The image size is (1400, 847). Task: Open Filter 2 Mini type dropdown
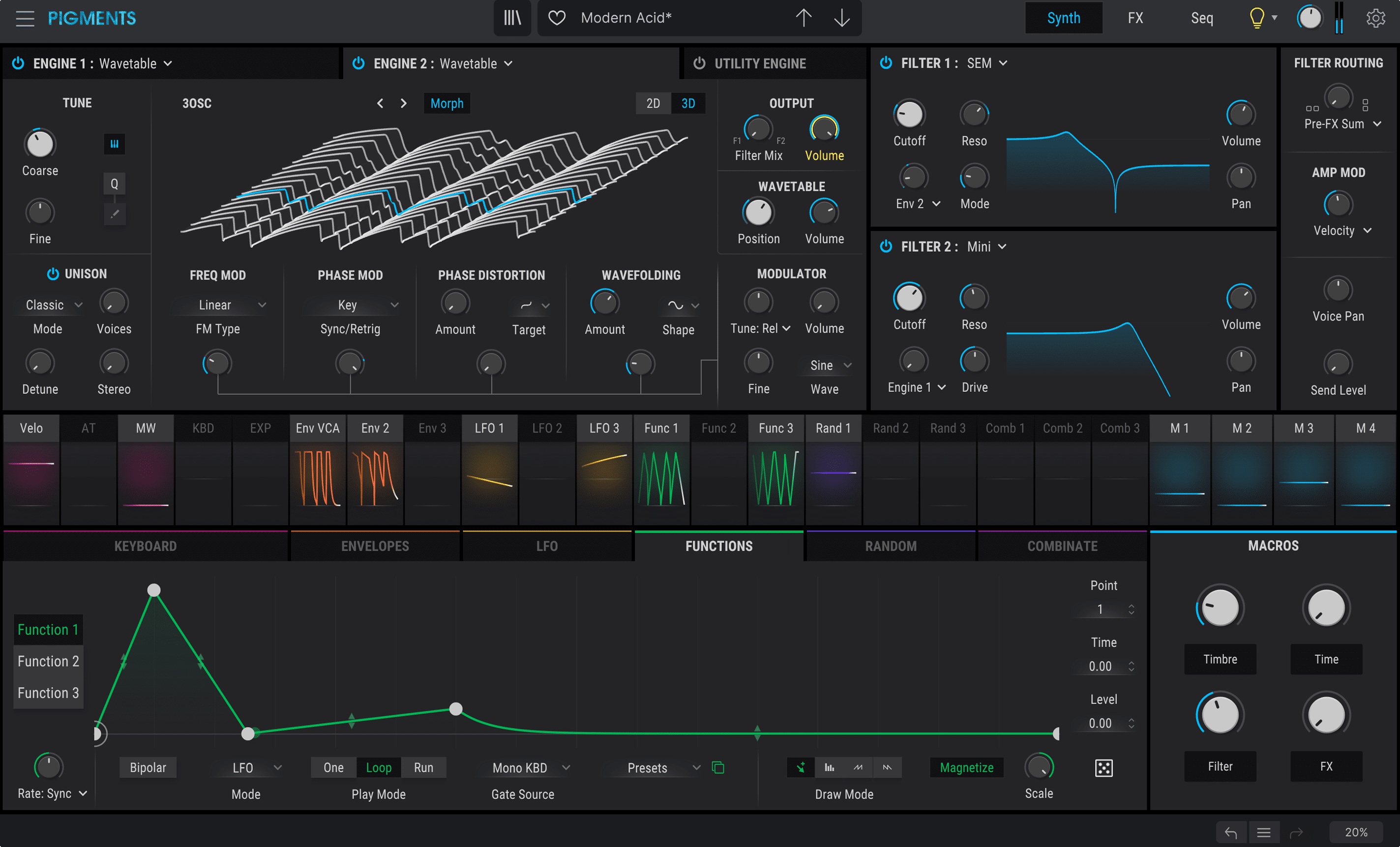click(986, 247)
